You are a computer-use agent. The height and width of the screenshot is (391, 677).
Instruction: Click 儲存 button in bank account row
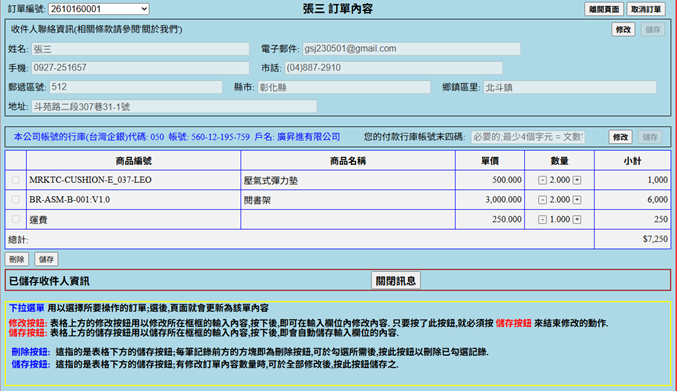[x=650, y=137]
